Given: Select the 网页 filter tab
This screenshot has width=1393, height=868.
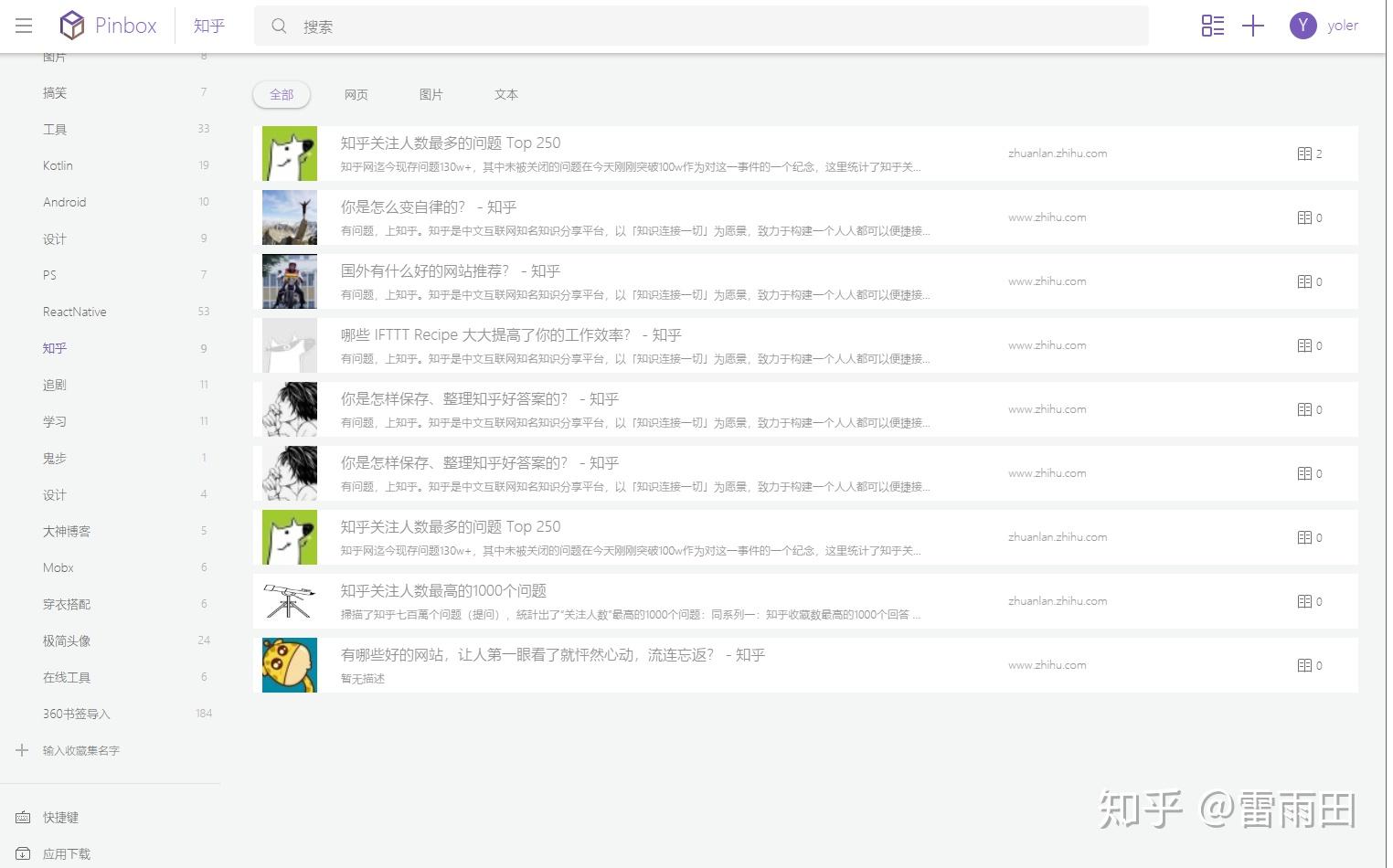Looking at the screenshot, I should [356, 94].
